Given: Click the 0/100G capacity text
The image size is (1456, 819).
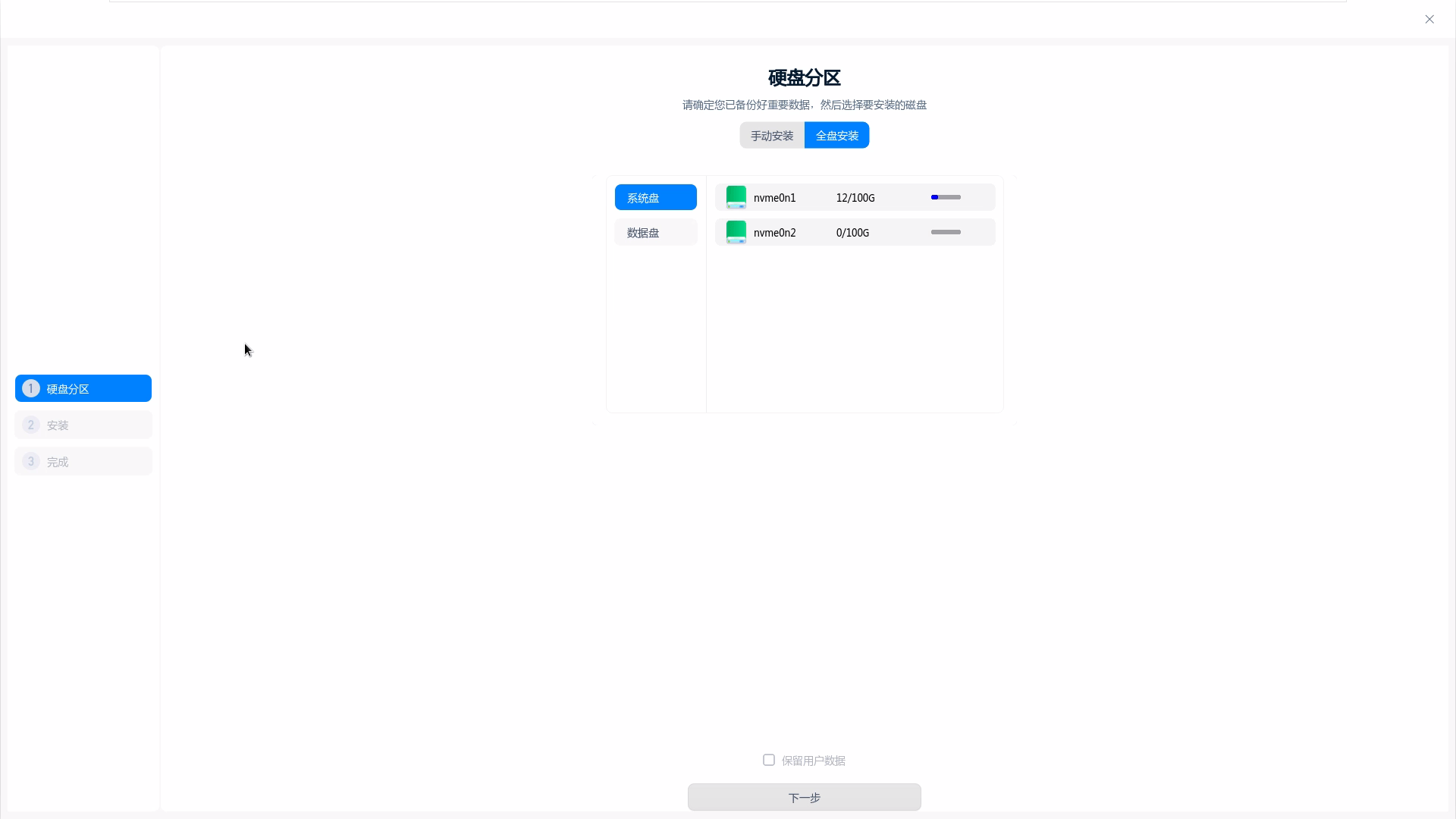Looking at the screenshot, I should pyautogui.click(x=852, y=233).
